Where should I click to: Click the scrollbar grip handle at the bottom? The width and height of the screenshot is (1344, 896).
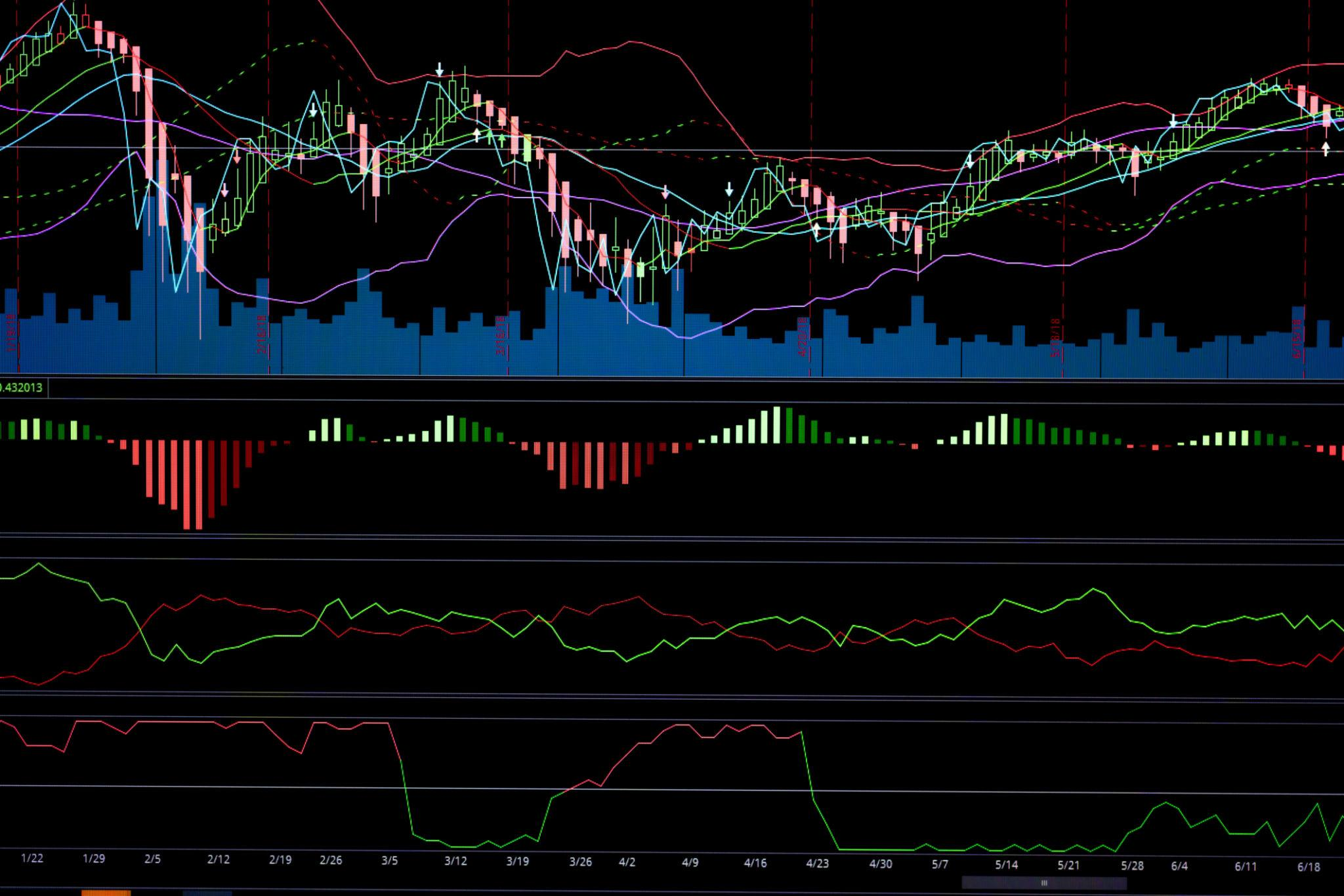[x=1045, y=883]
